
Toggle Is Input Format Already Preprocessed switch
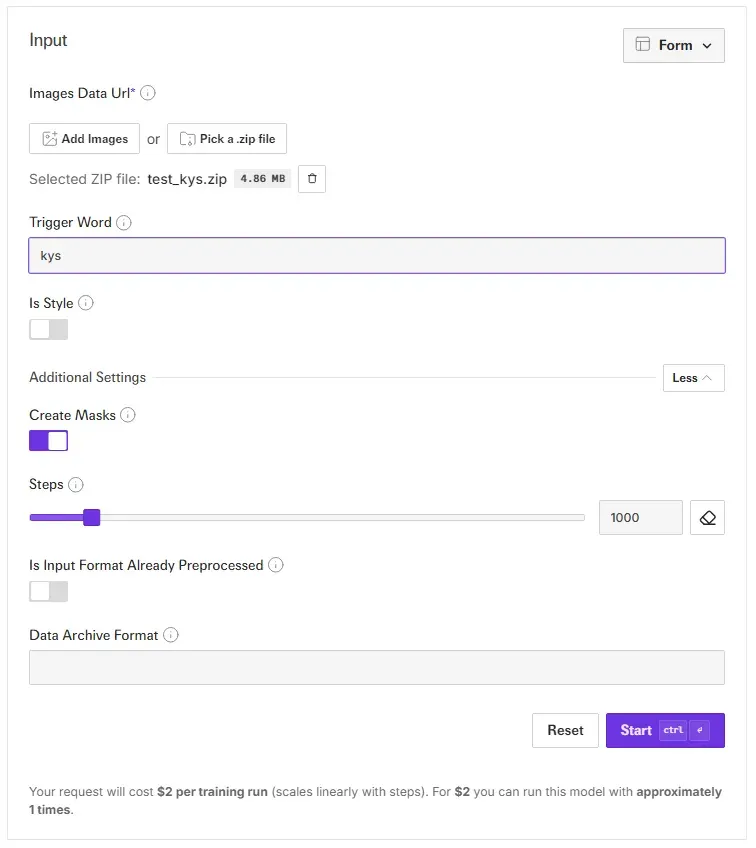pos(49,592)
